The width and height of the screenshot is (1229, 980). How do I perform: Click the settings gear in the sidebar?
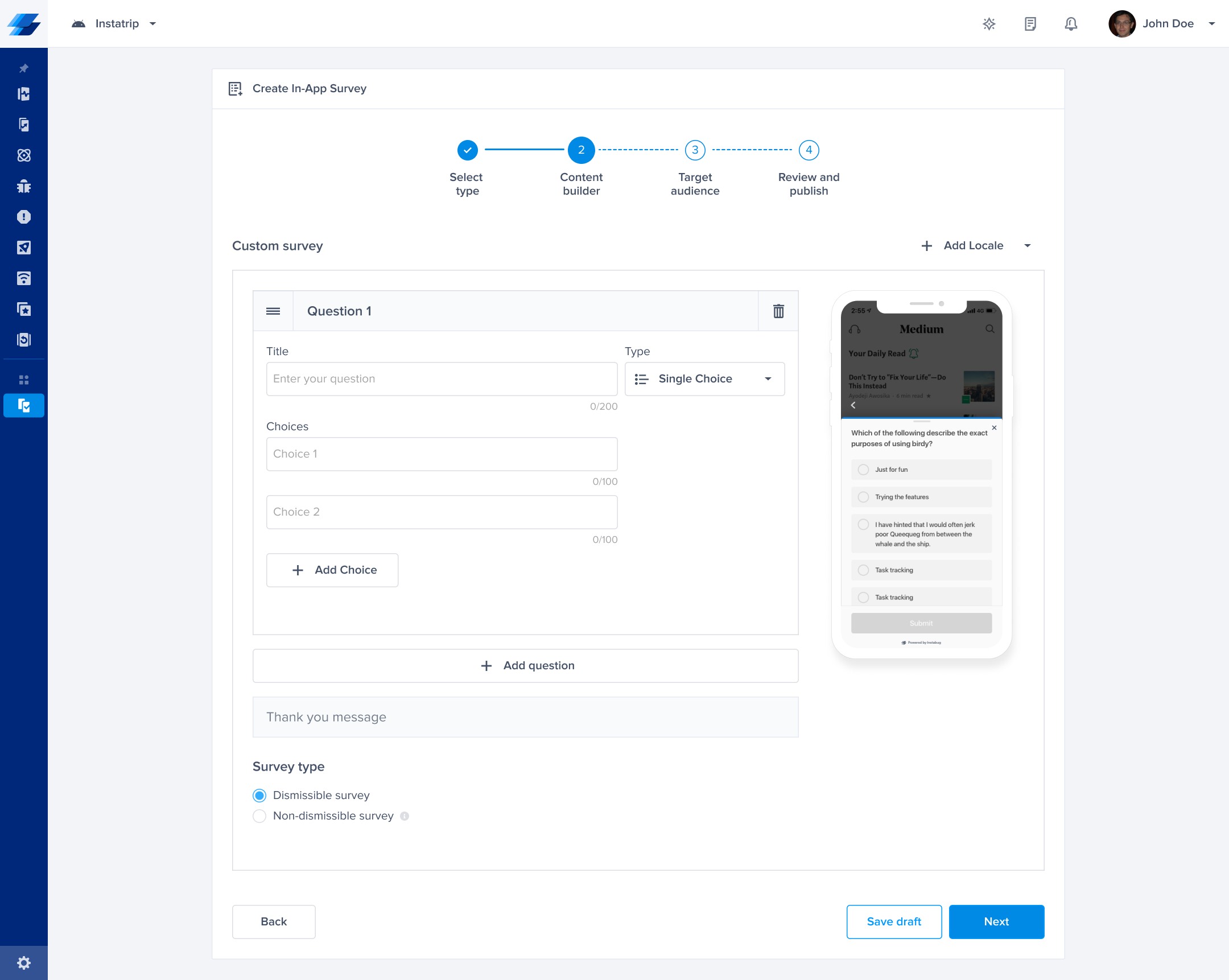[23, 962]
